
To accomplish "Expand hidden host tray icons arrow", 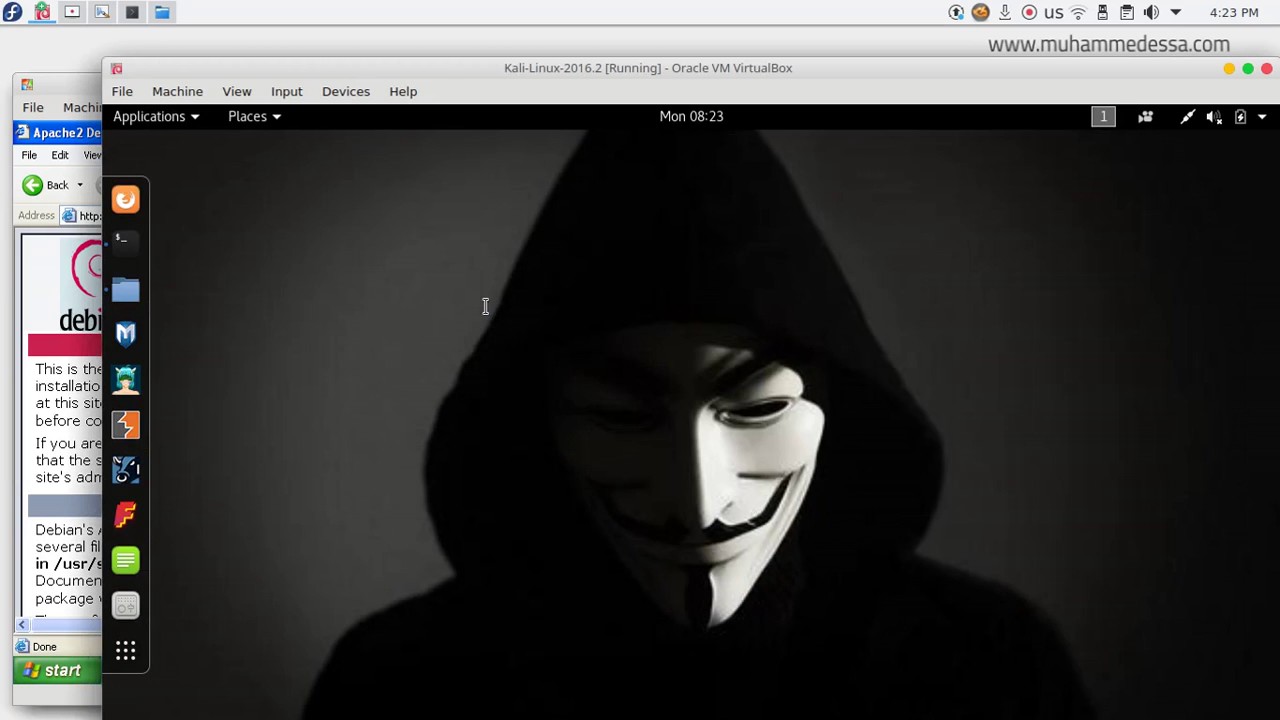I will coord(1176,12).
